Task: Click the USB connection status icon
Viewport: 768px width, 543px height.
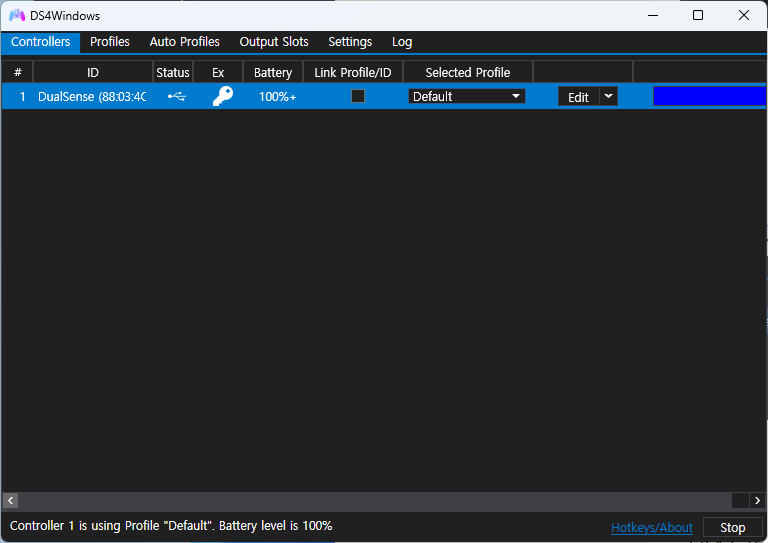Action: pyautogui.click(x=177, y=96)
